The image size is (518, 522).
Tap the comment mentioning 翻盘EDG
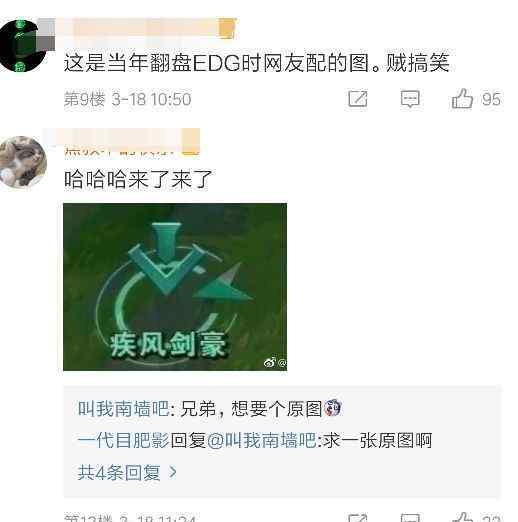tap(257, 62)
